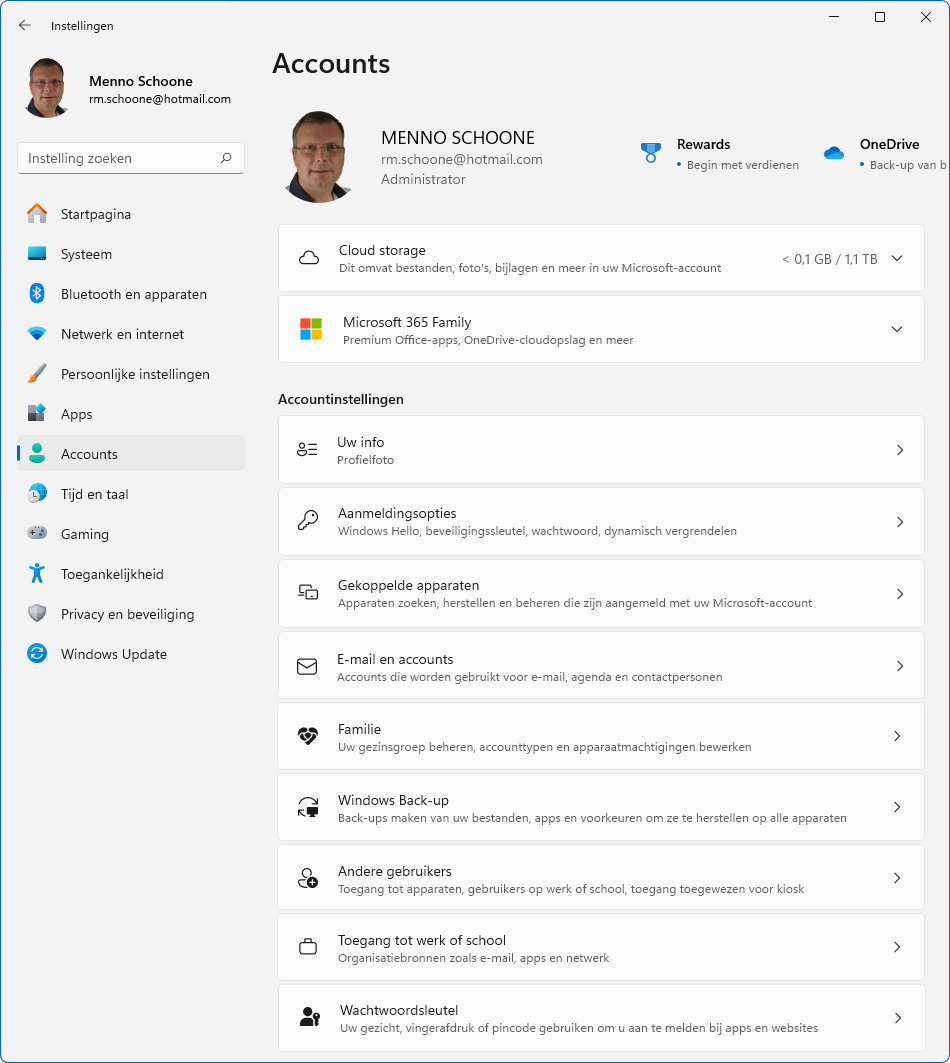Click the Uw info profile icon
950x1063 pixels.
click(307, 449)
